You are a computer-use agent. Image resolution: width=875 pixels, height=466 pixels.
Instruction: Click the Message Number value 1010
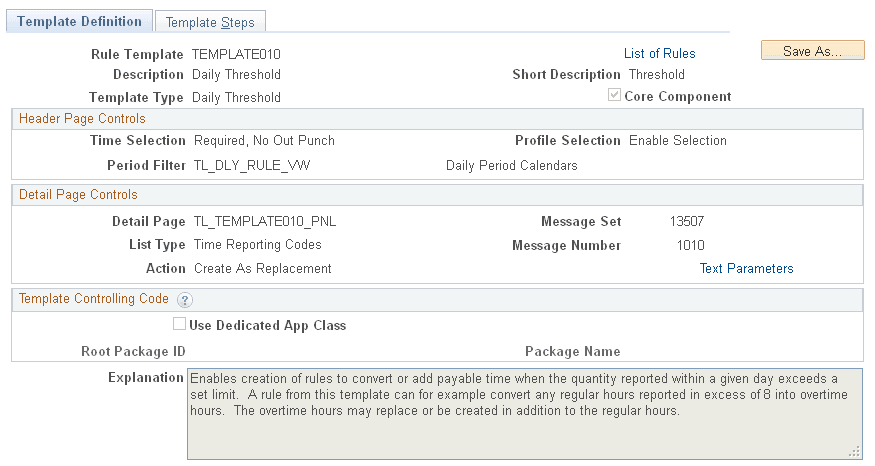tap(691, 246)
